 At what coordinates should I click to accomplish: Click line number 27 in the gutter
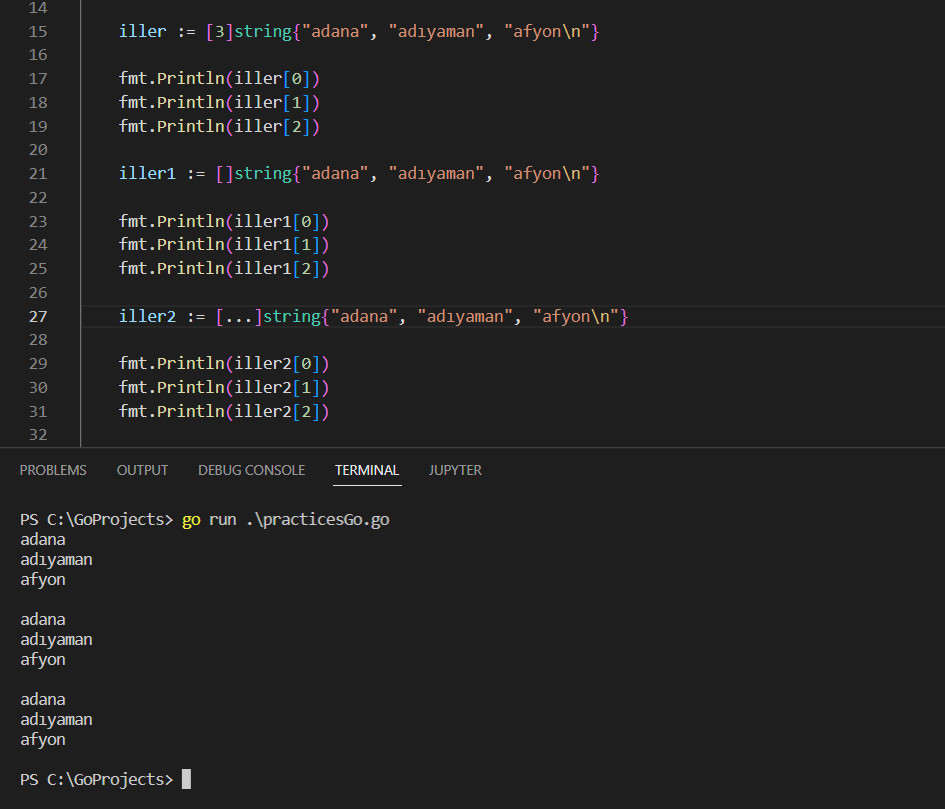(x=38, y=317)
